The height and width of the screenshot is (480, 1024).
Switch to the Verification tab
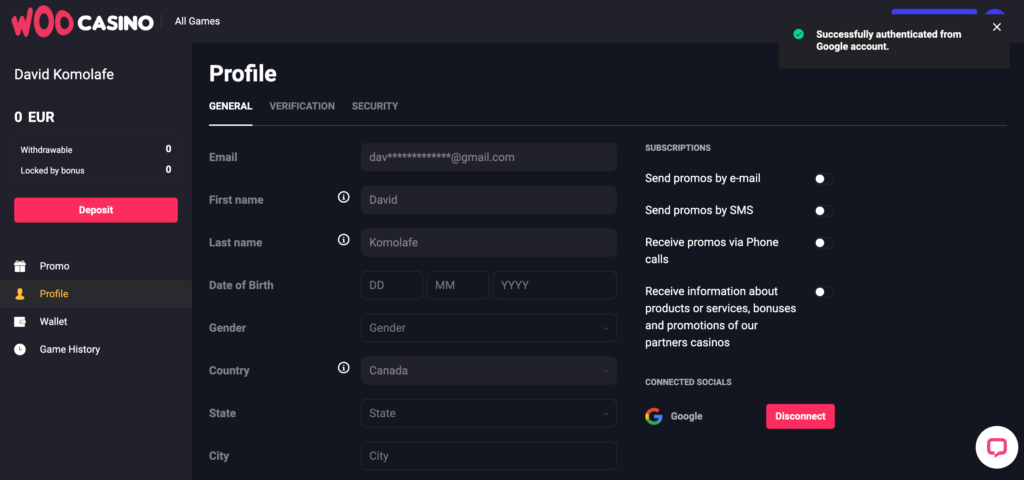(302, 106)
